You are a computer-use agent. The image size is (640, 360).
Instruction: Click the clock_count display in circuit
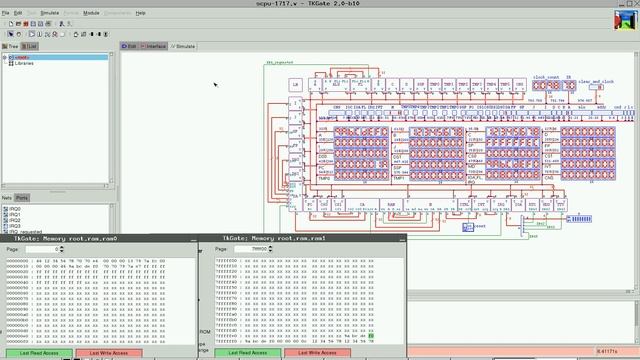pos(546,86)
